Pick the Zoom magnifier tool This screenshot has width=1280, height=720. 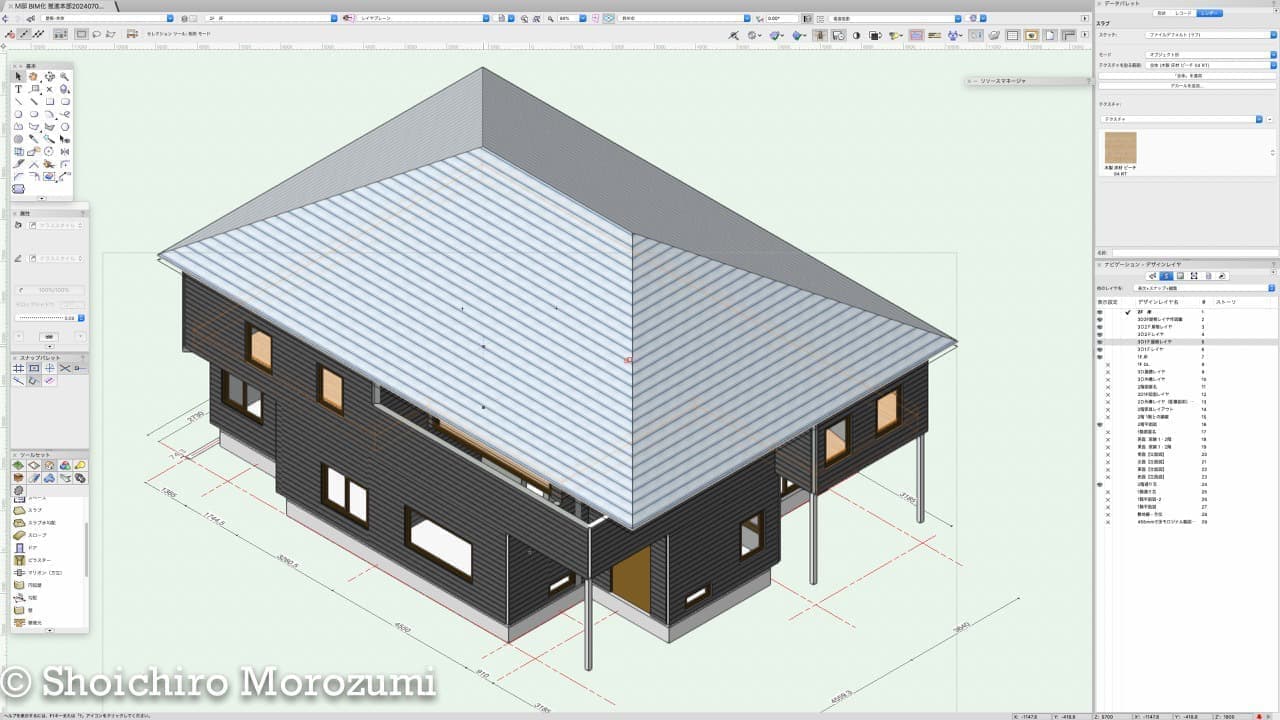click(65, 77)
